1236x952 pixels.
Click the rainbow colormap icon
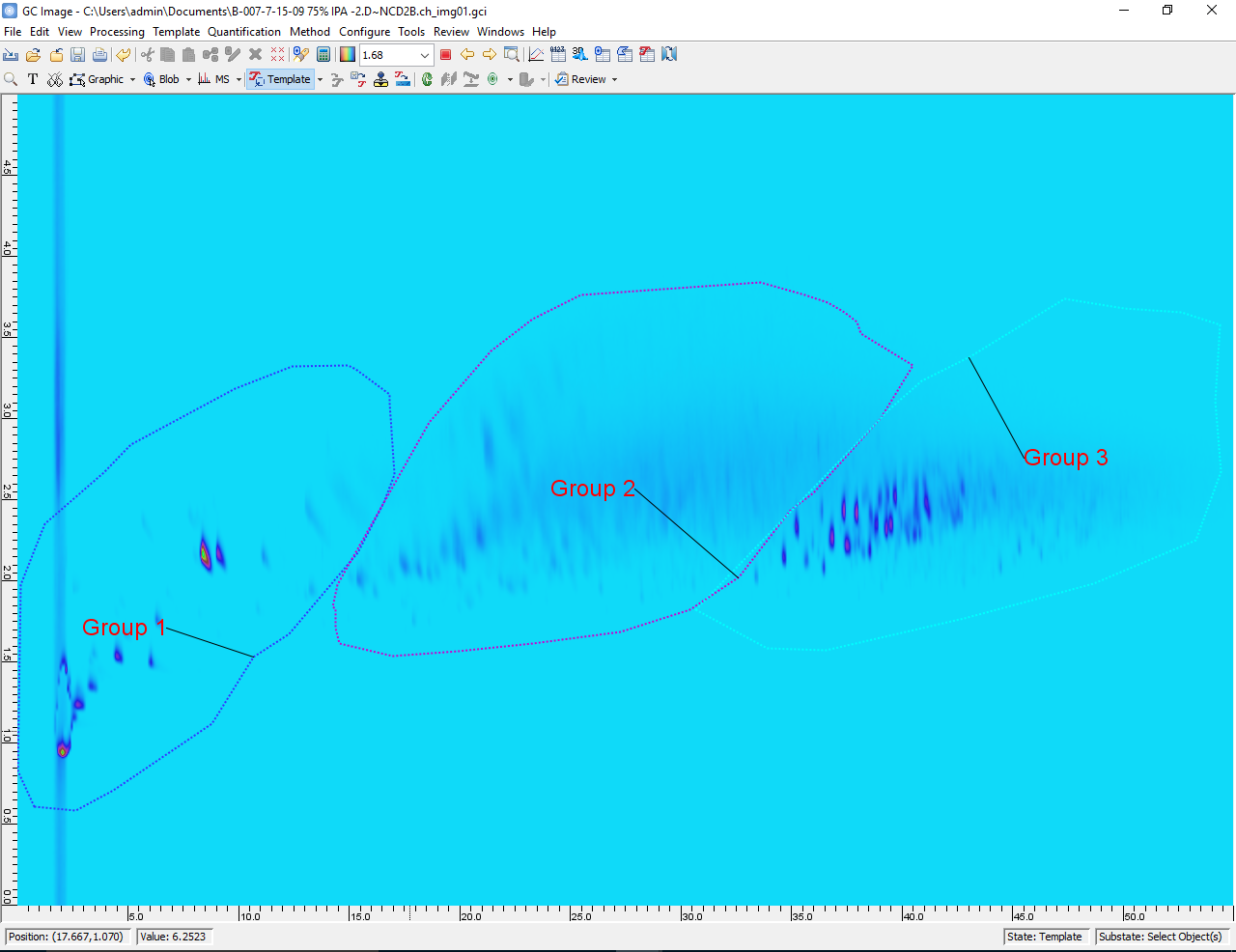coord(348,55)
